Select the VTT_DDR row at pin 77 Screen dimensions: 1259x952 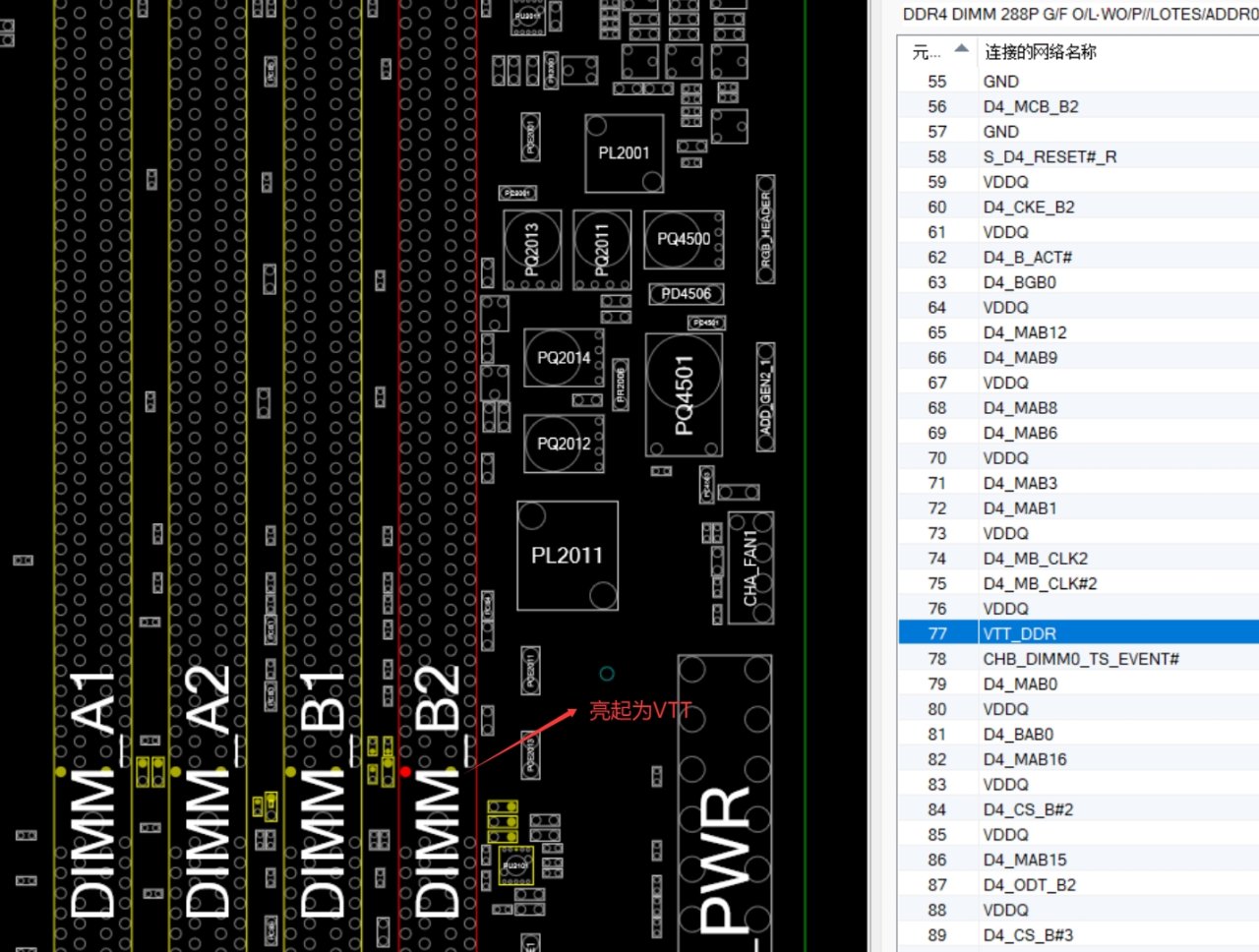click(1019, 633)
